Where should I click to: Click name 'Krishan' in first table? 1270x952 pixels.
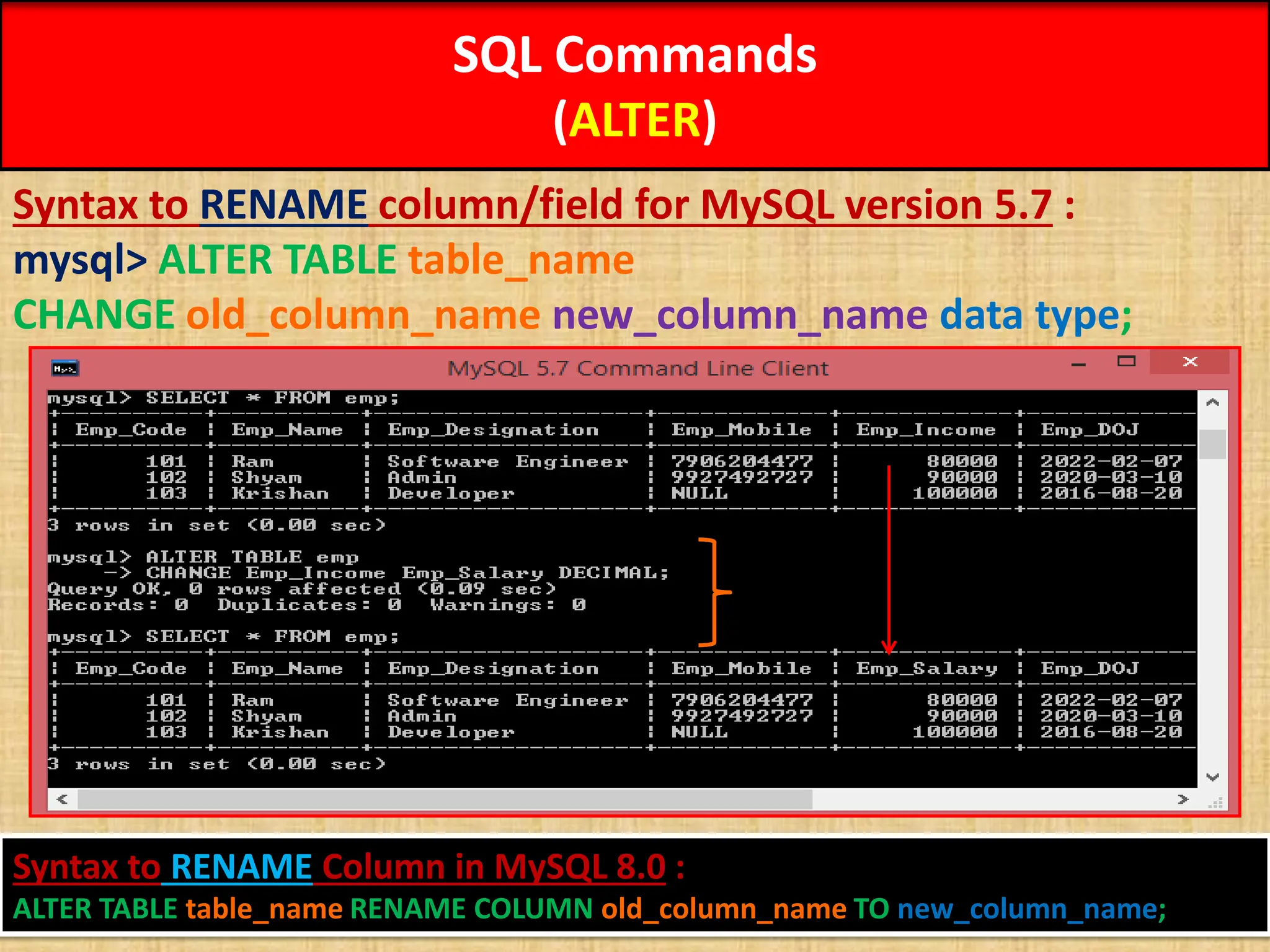click(x=280, y=493)
